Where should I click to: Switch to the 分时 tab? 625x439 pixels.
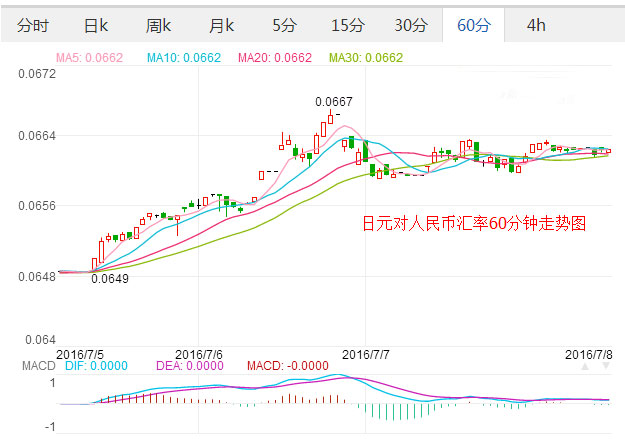tap(33, 26)
